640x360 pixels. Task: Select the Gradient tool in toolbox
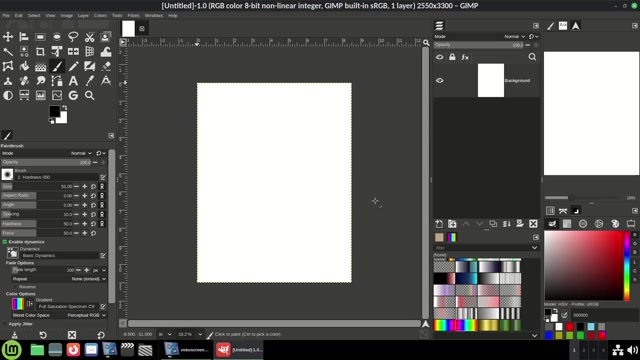point(40,66)
